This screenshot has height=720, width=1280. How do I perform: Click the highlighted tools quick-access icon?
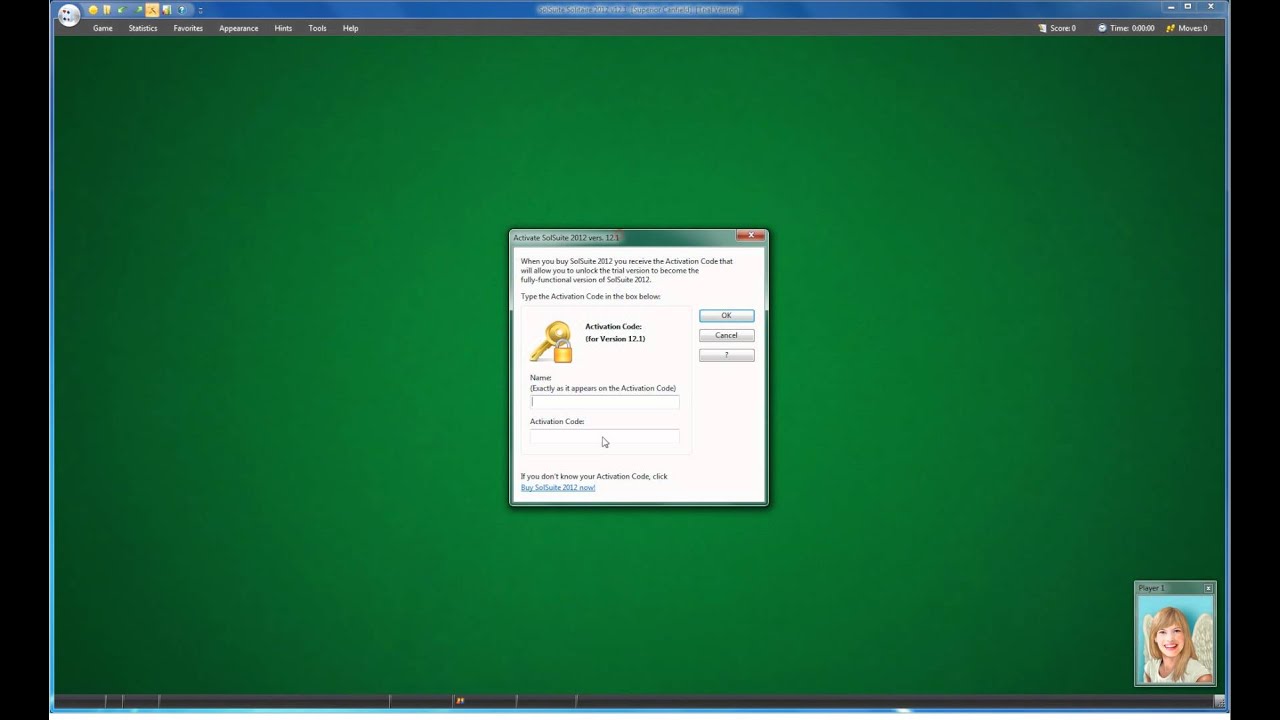152,10
